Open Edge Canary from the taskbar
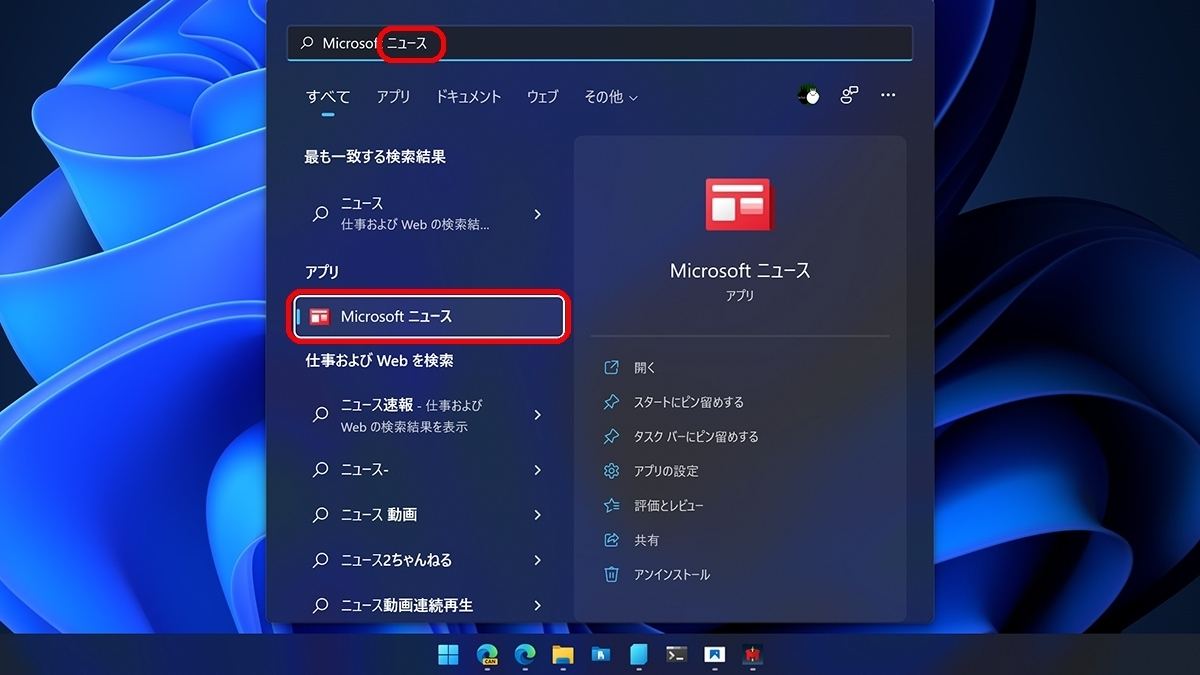The image size is (1200, 675). pos(487,655)
